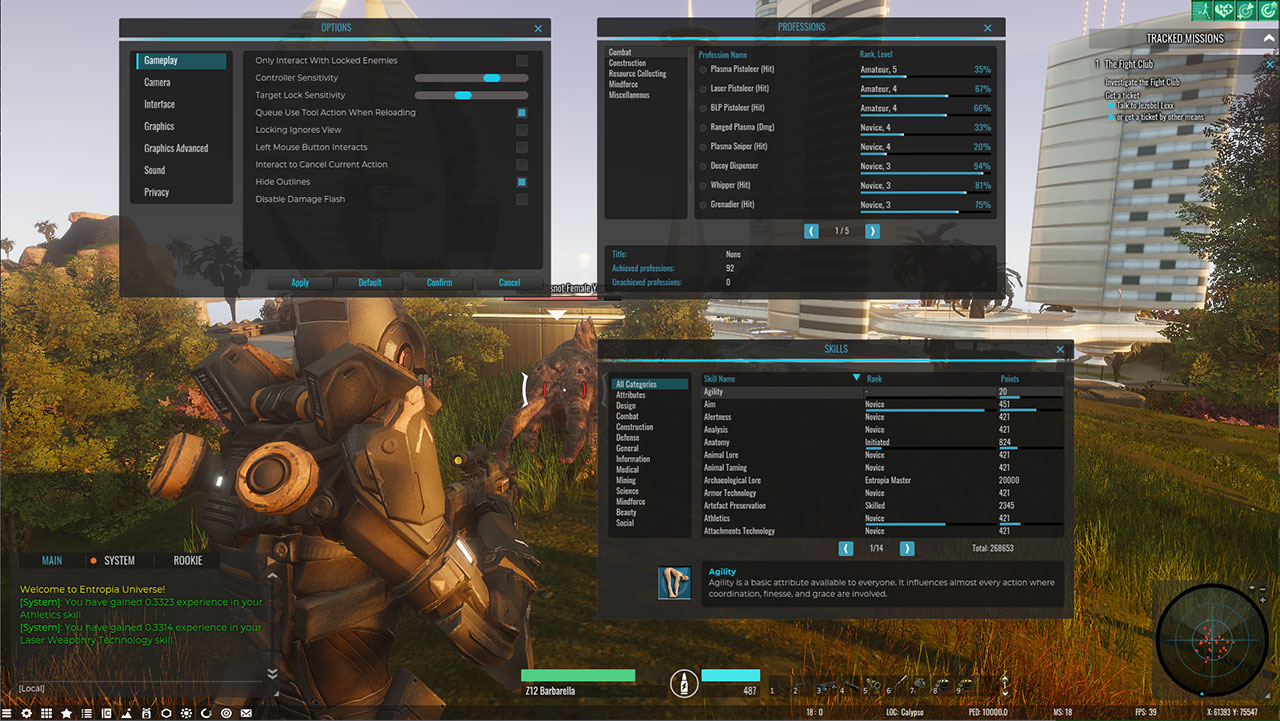Click the cyan ammo reload bar
The height and width of the screenshot is (721, 1280).
(731, 676)
